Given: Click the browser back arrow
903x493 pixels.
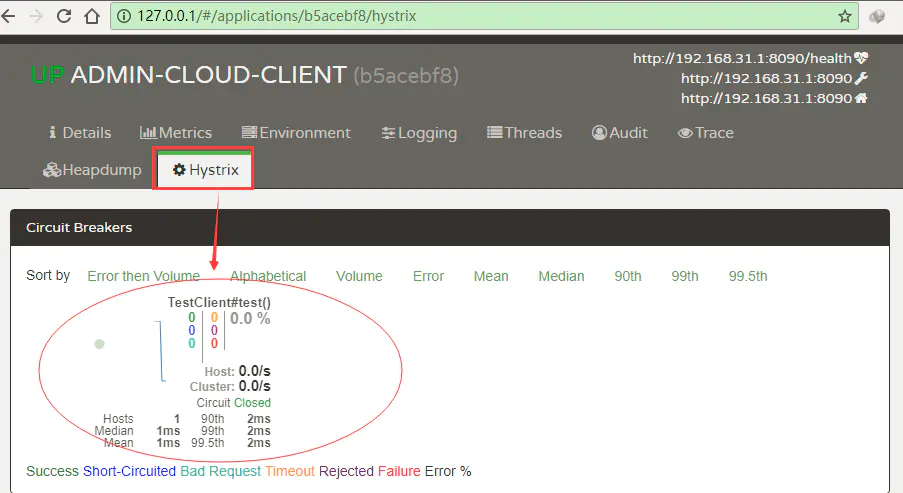Looking at the screenshot, I should (8, 16).
